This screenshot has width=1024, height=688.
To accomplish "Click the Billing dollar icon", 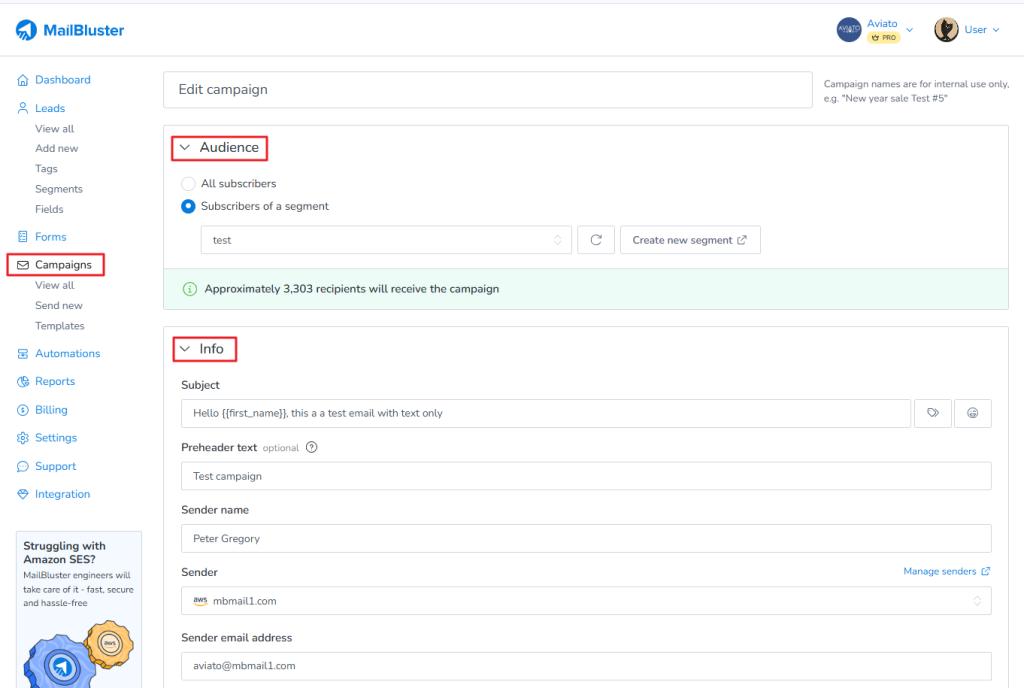I will (x=23, y=410).
